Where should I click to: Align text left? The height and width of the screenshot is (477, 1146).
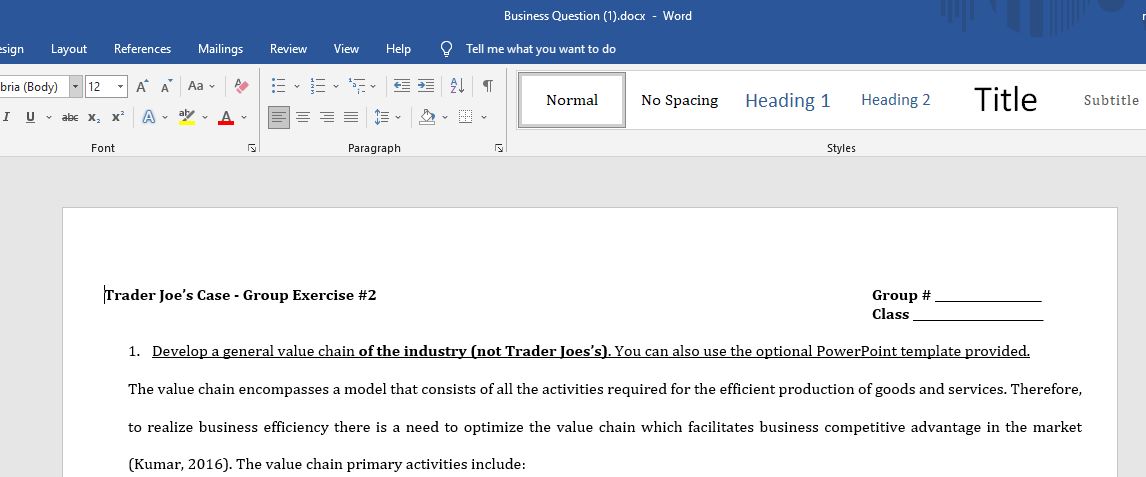tap(278, 117)
